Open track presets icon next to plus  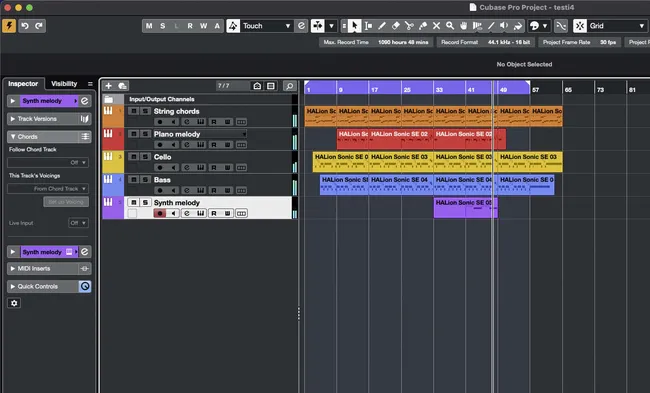(x=122, y=86)
